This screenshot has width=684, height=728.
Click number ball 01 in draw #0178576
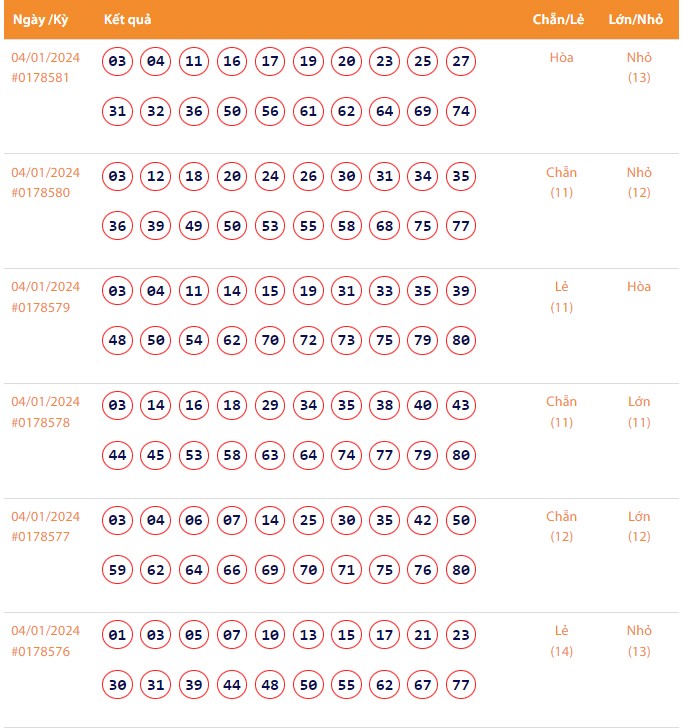coord(118,636)
